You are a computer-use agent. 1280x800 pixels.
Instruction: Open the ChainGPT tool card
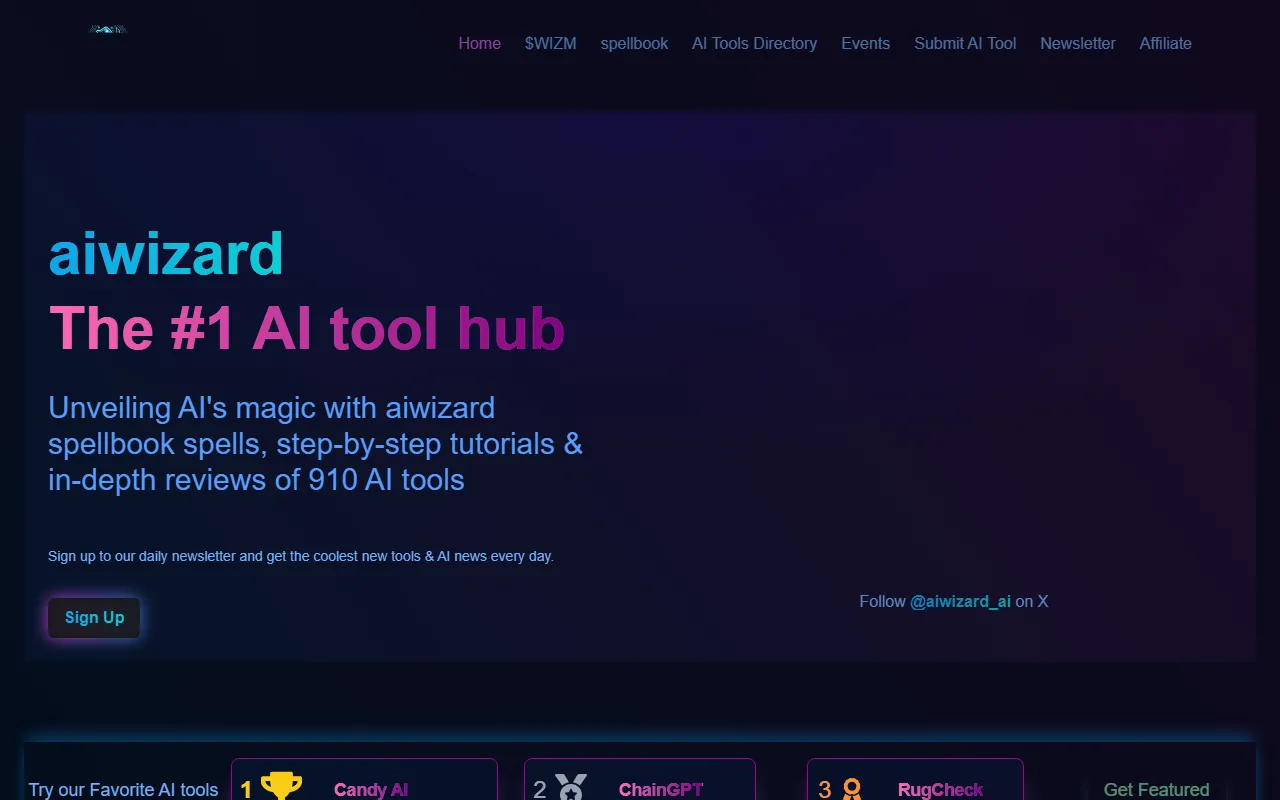640,779
